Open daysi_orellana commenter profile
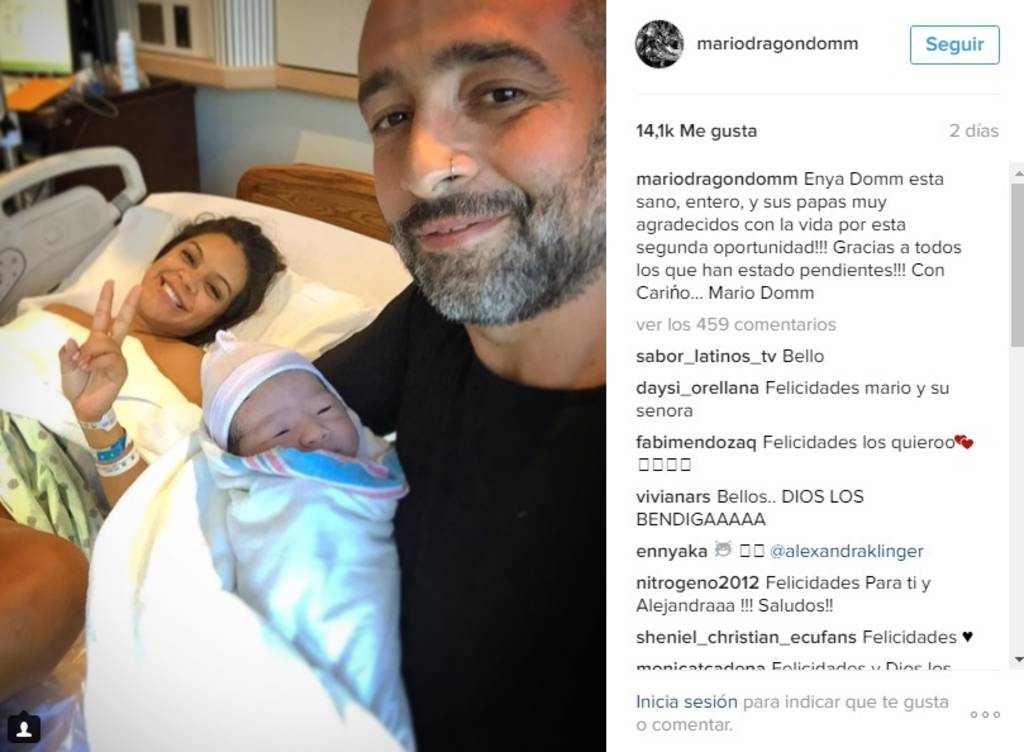 click(697, 388)
